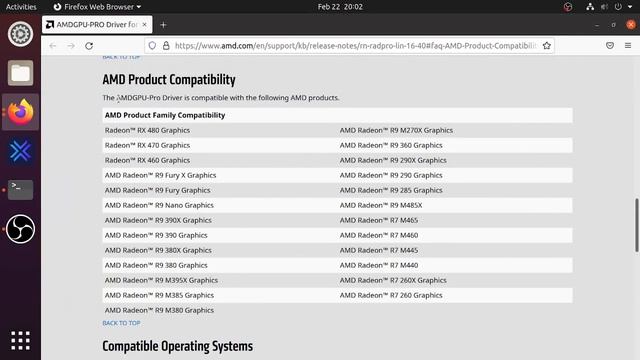Close the AMDGPU-PRO Driver tab
Screen dimensions: 640x360
144,24
